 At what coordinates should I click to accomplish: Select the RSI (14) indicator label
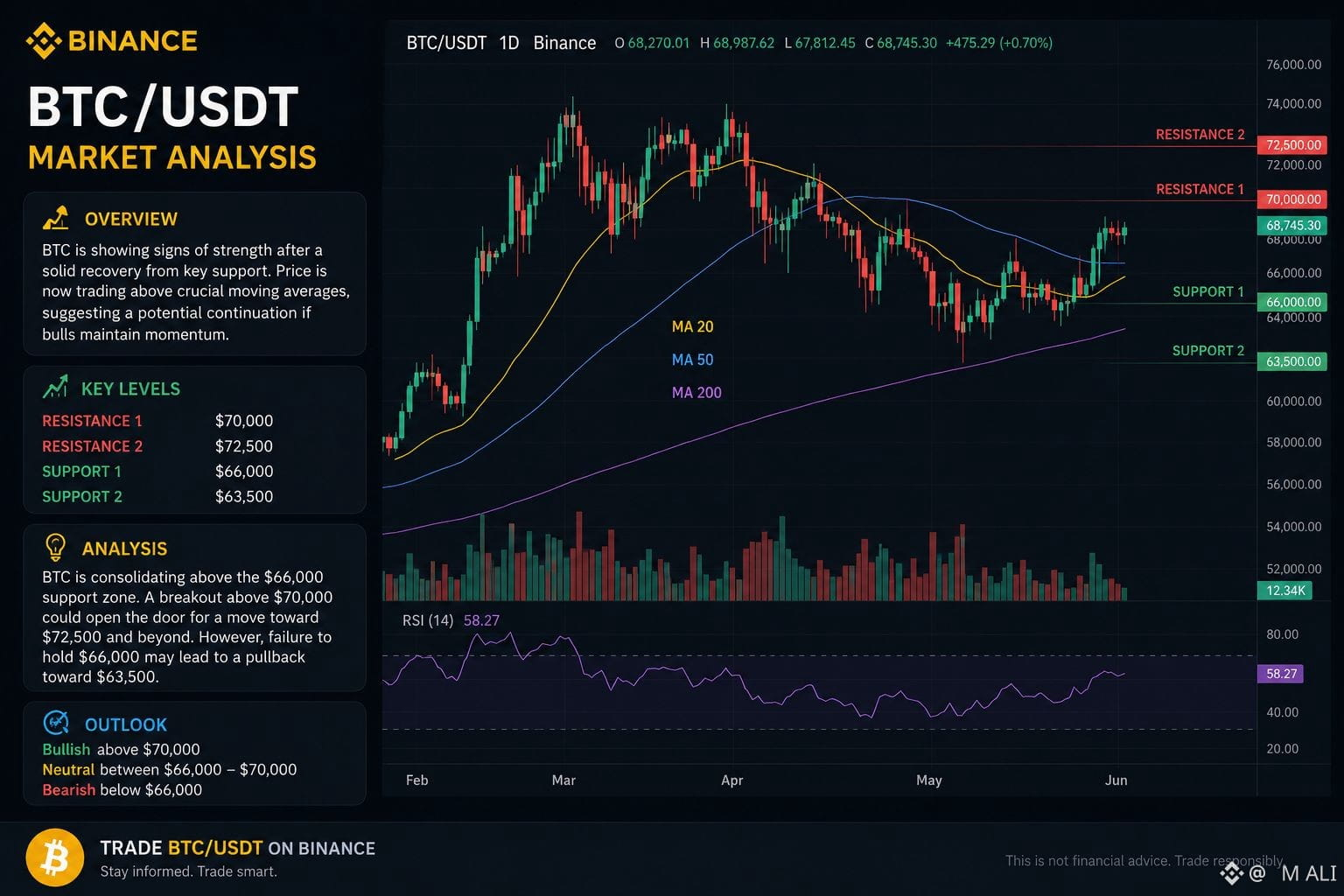coord(428,621)
